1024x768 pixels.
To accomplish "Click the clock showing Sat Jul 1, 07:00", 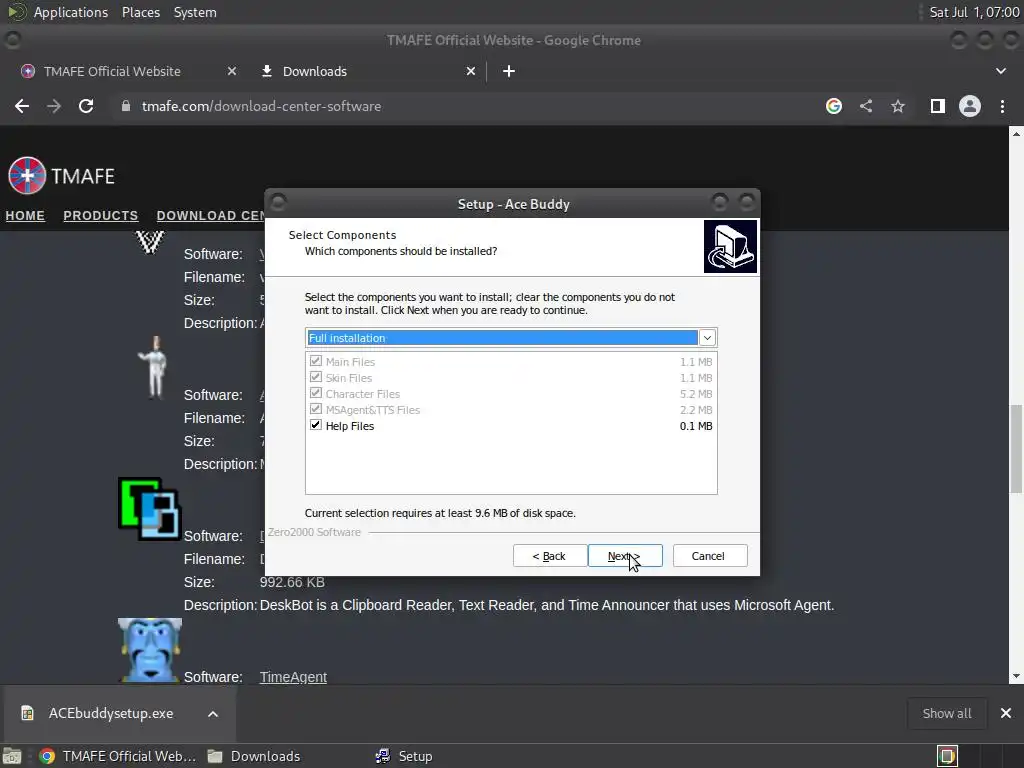I will (x=974, y=12).
